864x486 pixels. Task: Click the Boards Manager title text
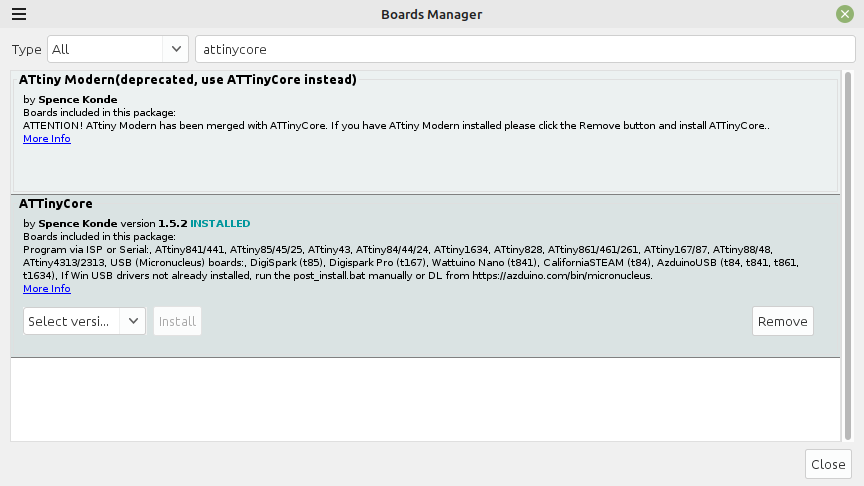[431, 14]
